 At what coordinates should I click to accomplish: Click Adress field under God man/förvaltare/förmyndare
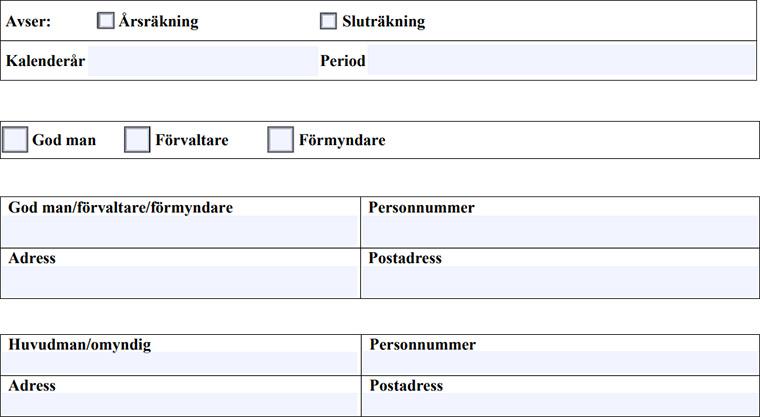pyautogui.click(x=180, y=281)
